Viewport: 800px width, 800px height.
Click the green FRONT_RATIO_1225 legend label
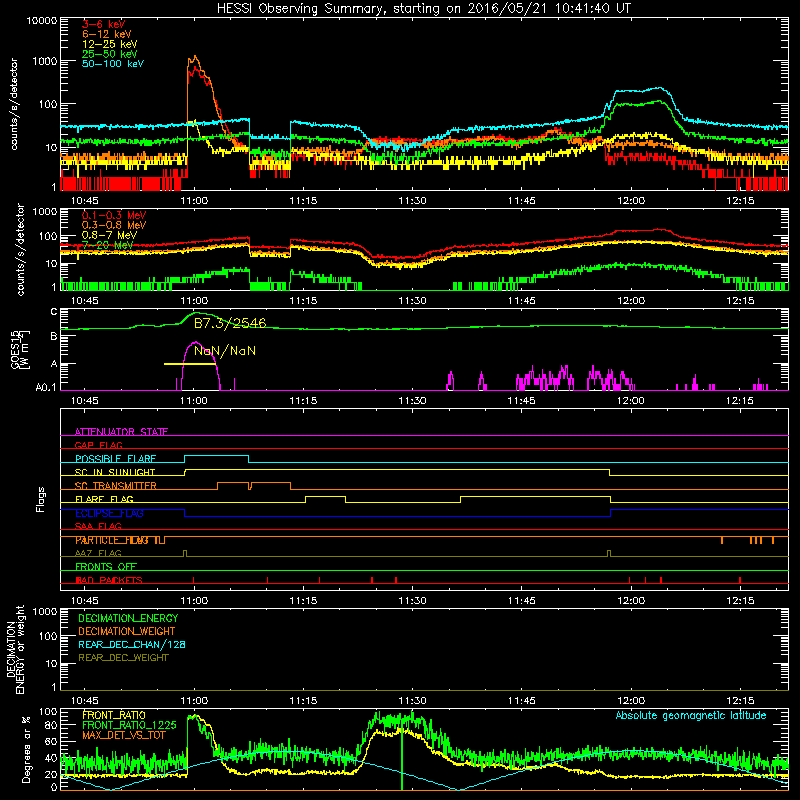pyautogui.click(x=129, y=725)
